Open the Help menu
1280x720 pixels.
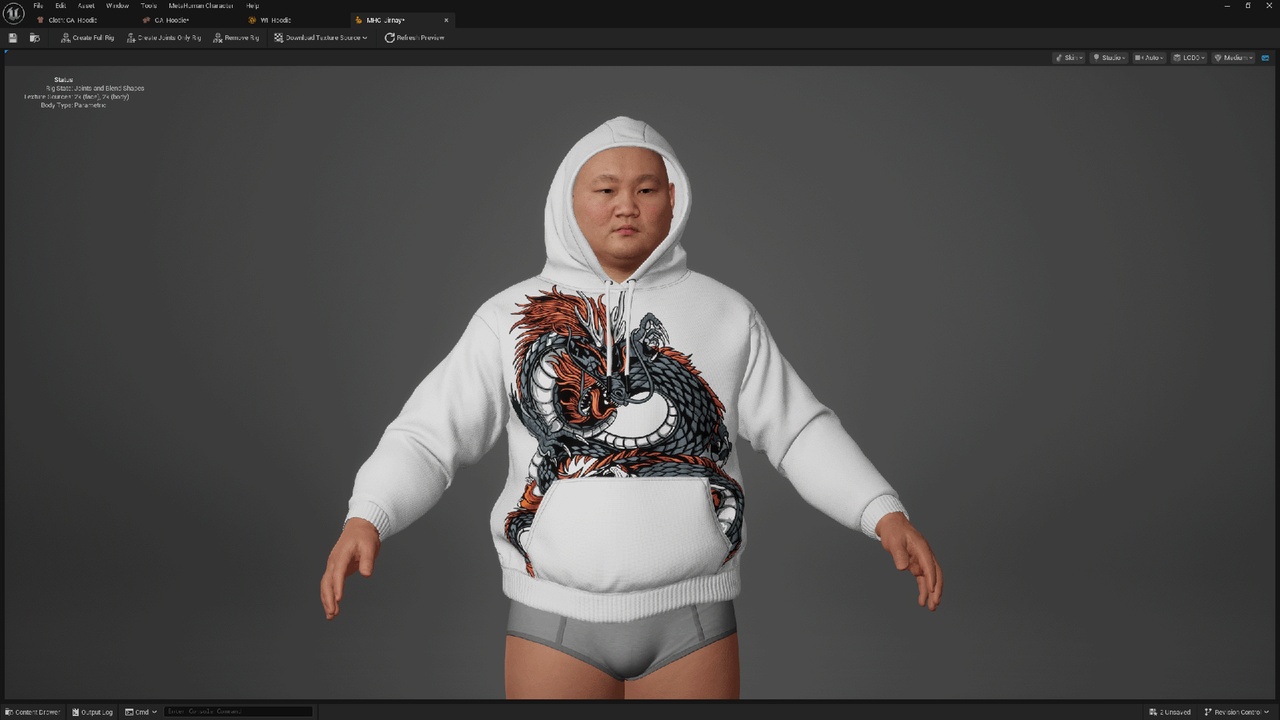[252, 5]
